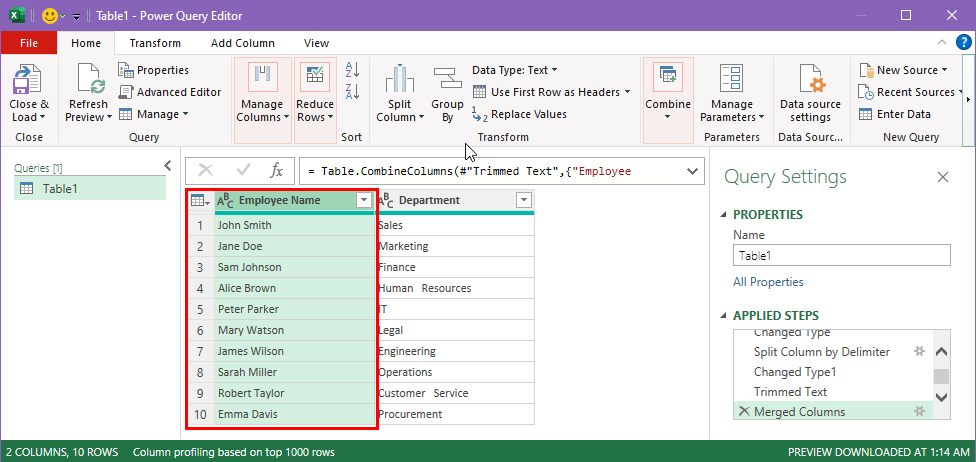Open Reduce Rows menu
The image size is (976, 462).
coord(315,100)
